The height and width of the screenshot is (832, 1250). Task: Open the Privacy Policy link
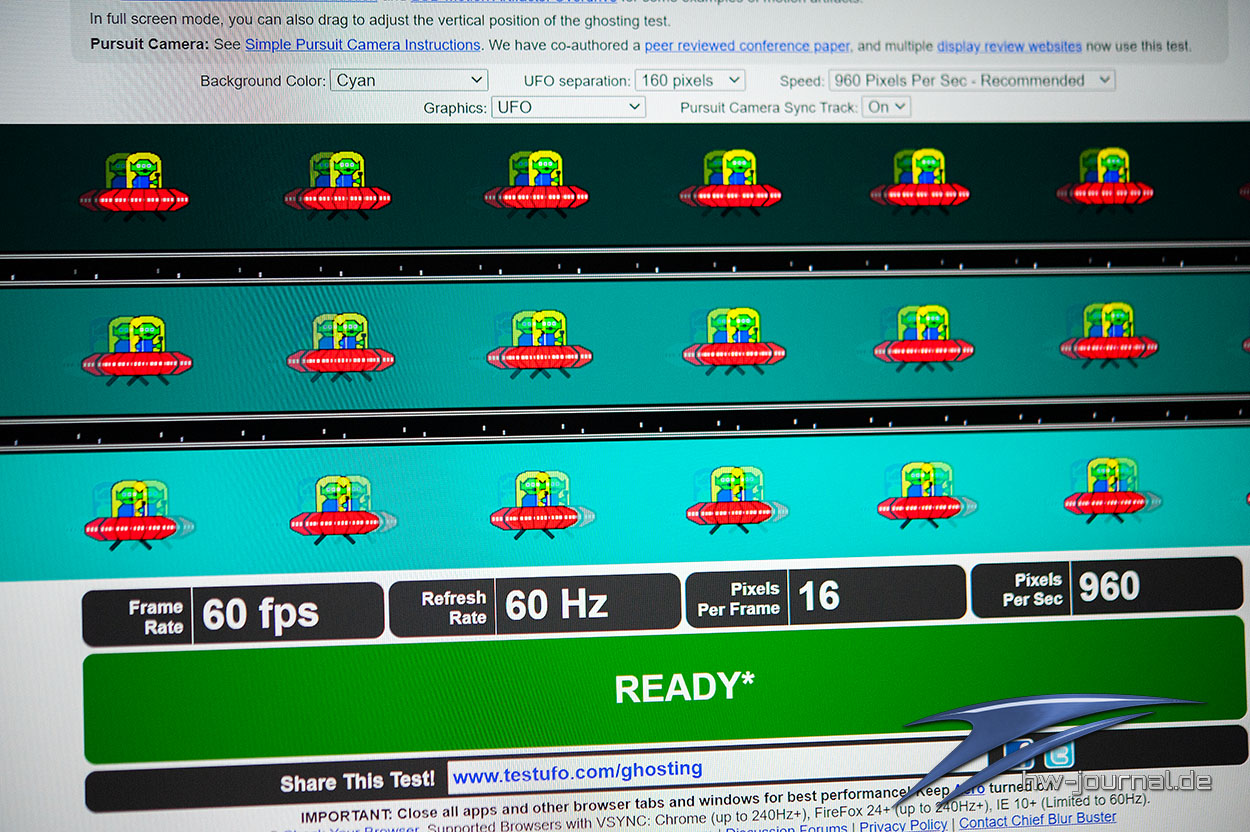(x=903, y=825)
